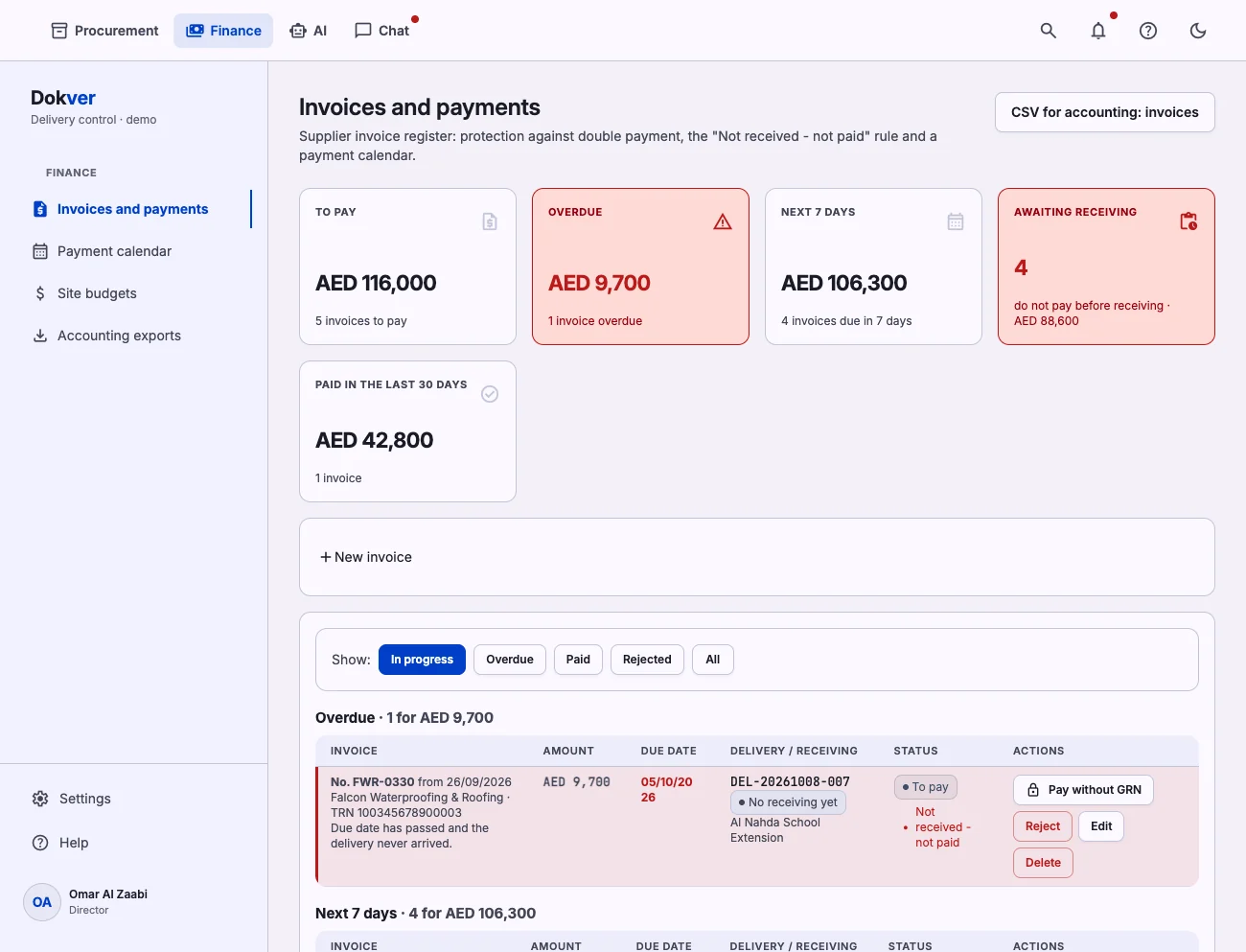This screenshot has height=952, width=1246.
Task: Click the Dokver logo
Action: [x=63, y=98]
